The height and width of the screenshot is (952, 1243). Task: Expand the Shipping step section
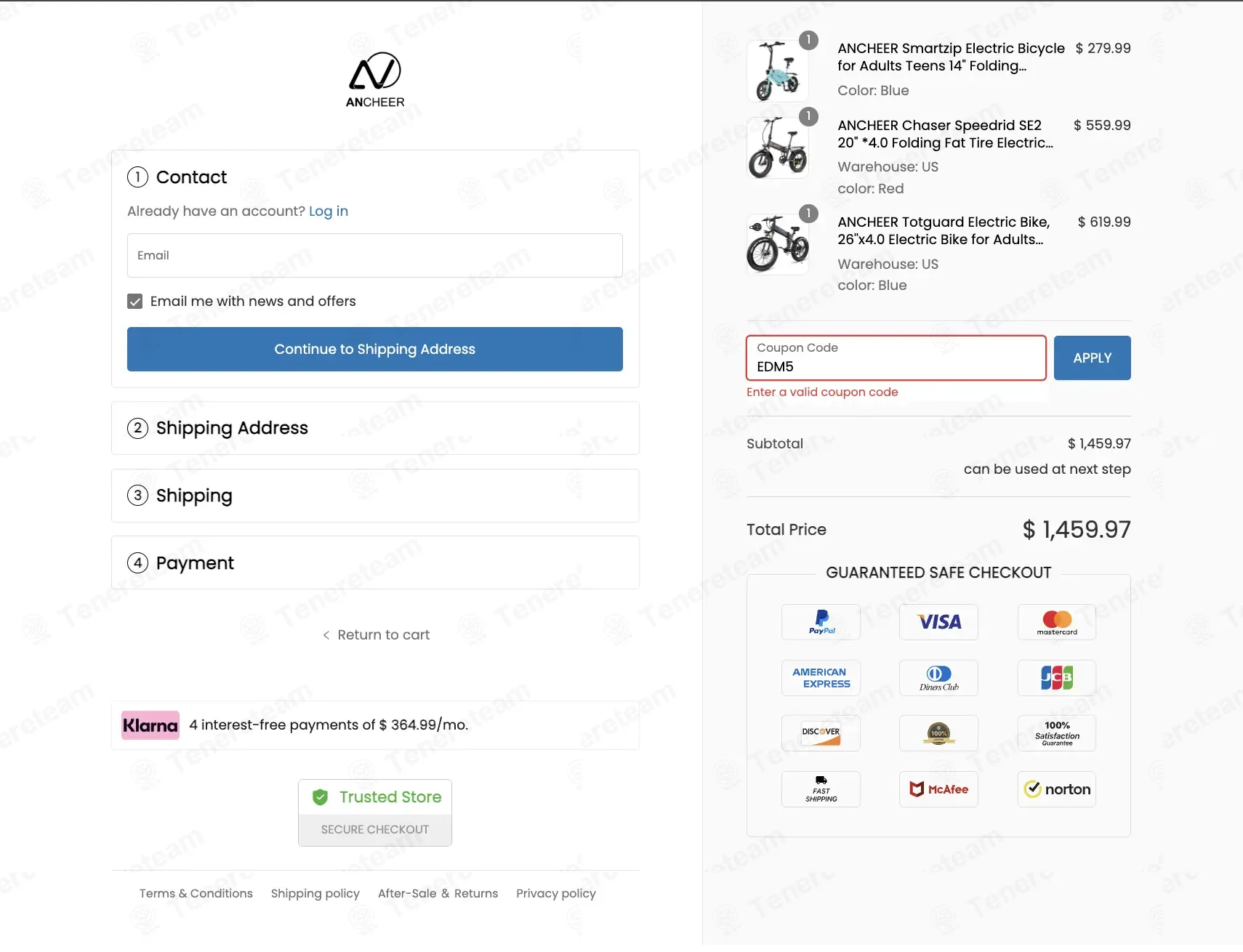tap(375, 496)
